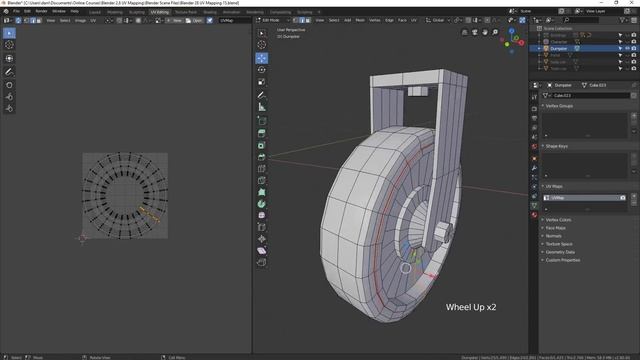Collapse the UV Maps panel

pos(553,186)
